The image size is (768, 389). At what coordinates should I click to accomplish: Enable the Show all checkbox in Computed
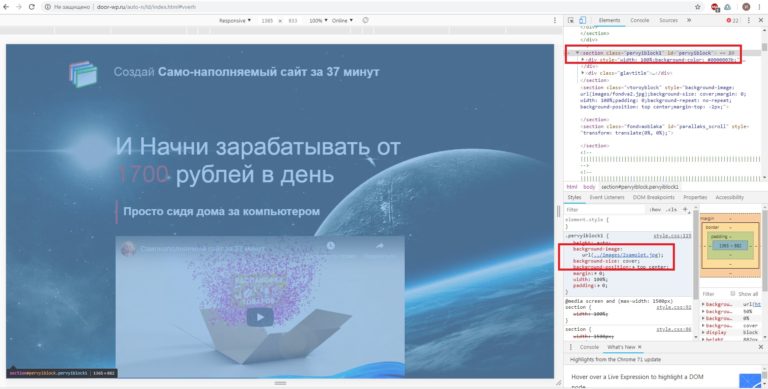coord(733,293)
